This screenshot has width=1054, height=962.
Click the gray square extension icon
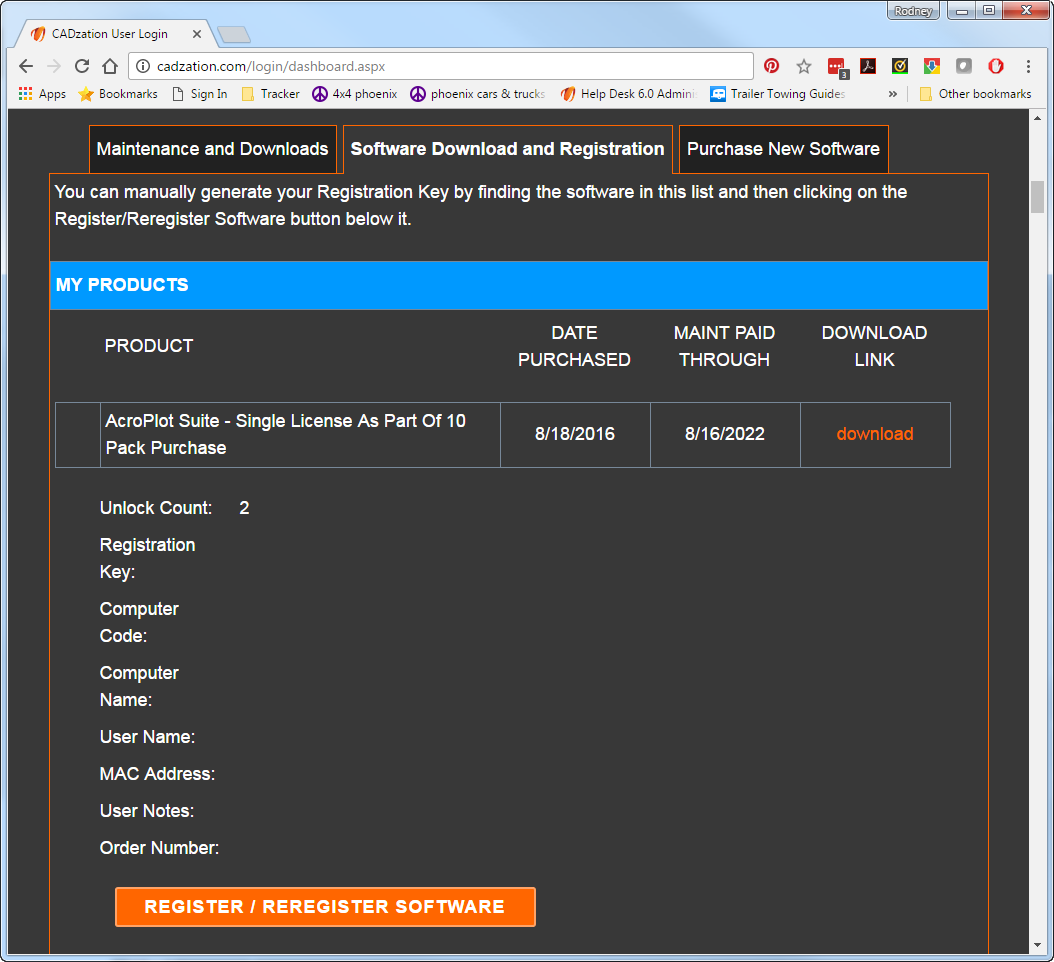(x=964, y=66)
